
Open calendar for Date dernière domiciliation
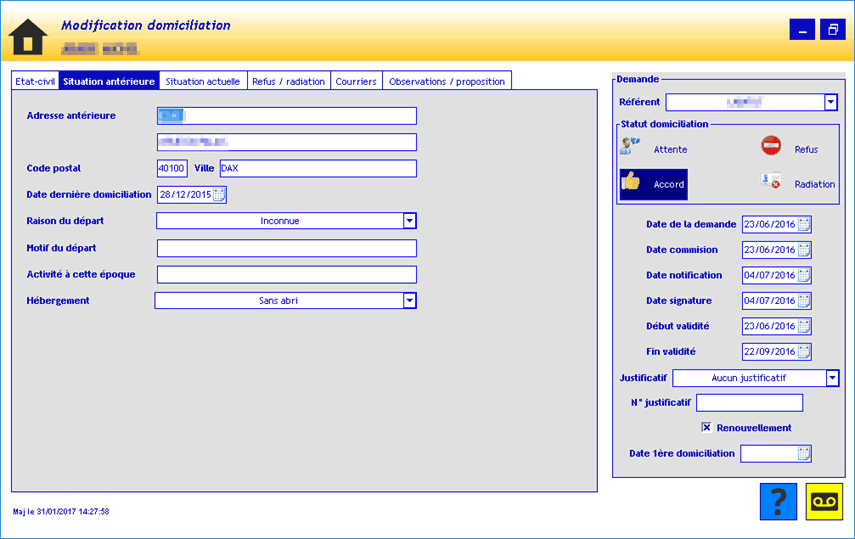click(x=220, y=195)
